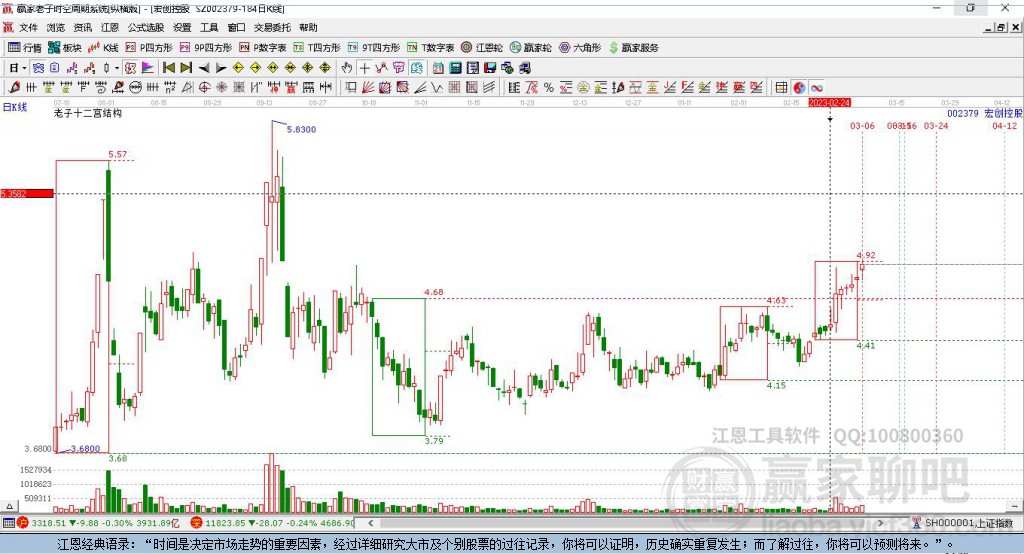
Task: Move chart left with black arrow
Action: pyautogui.click(x=204, y=68)
